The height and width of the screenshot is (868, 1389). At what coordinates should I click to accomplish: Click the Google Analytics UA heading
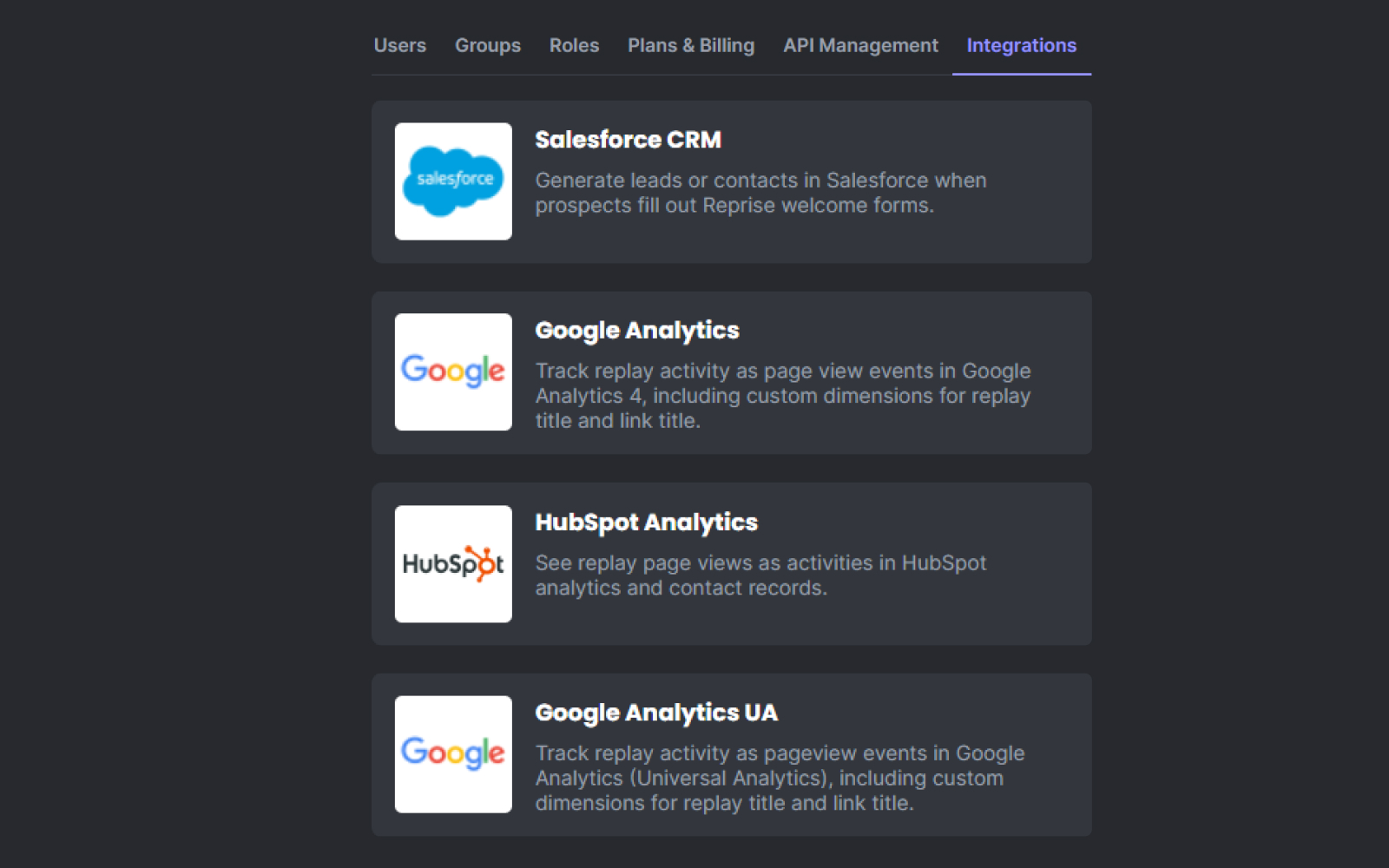[655, 713]
